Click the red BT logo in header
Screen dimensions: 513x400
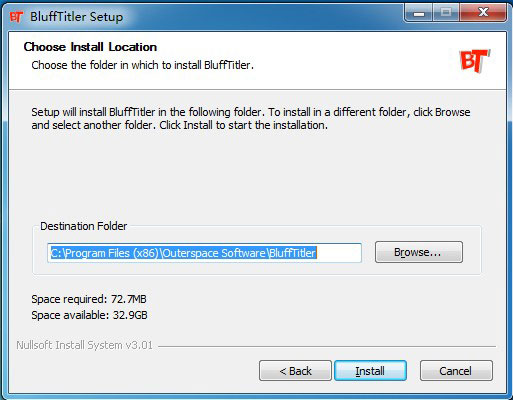click(475, 61)
